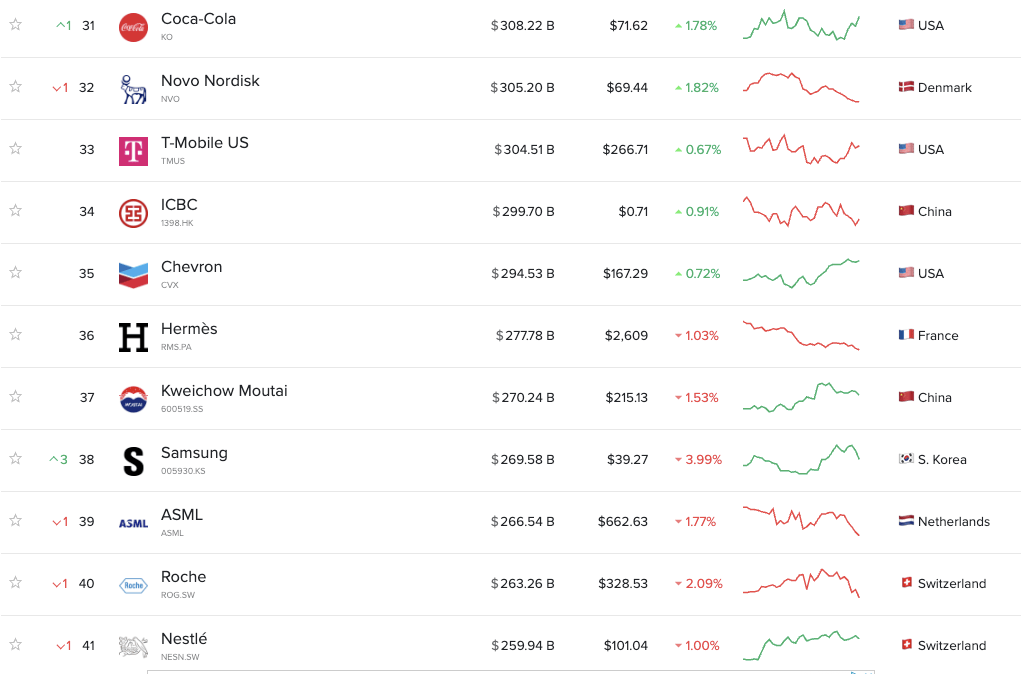Open the Coca-Cola company page
Screen dimensions: 1030x674
coord(198,19)
